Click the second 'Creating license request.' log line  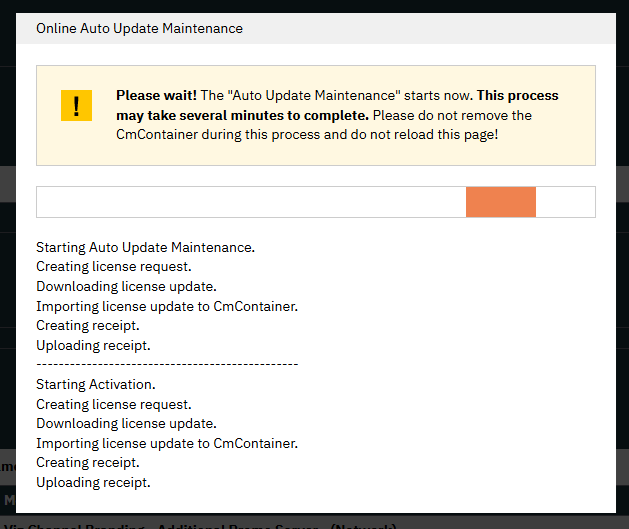[113, 405]
